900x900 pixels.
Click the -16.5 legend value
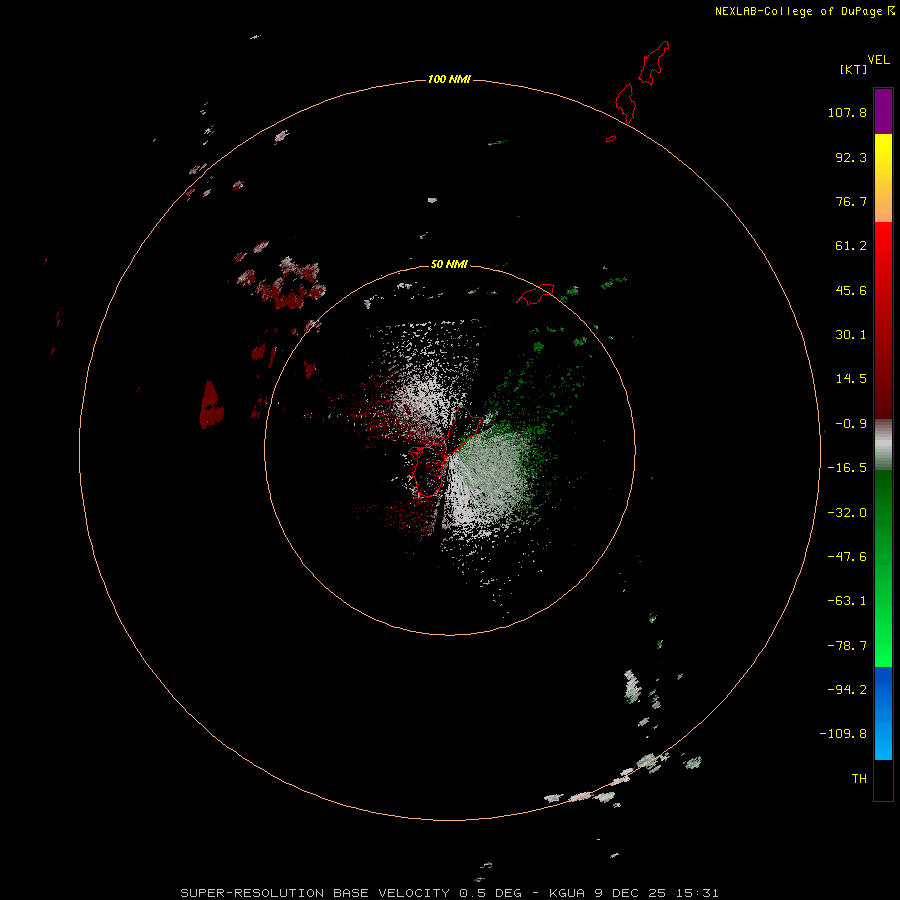[847, 468]
